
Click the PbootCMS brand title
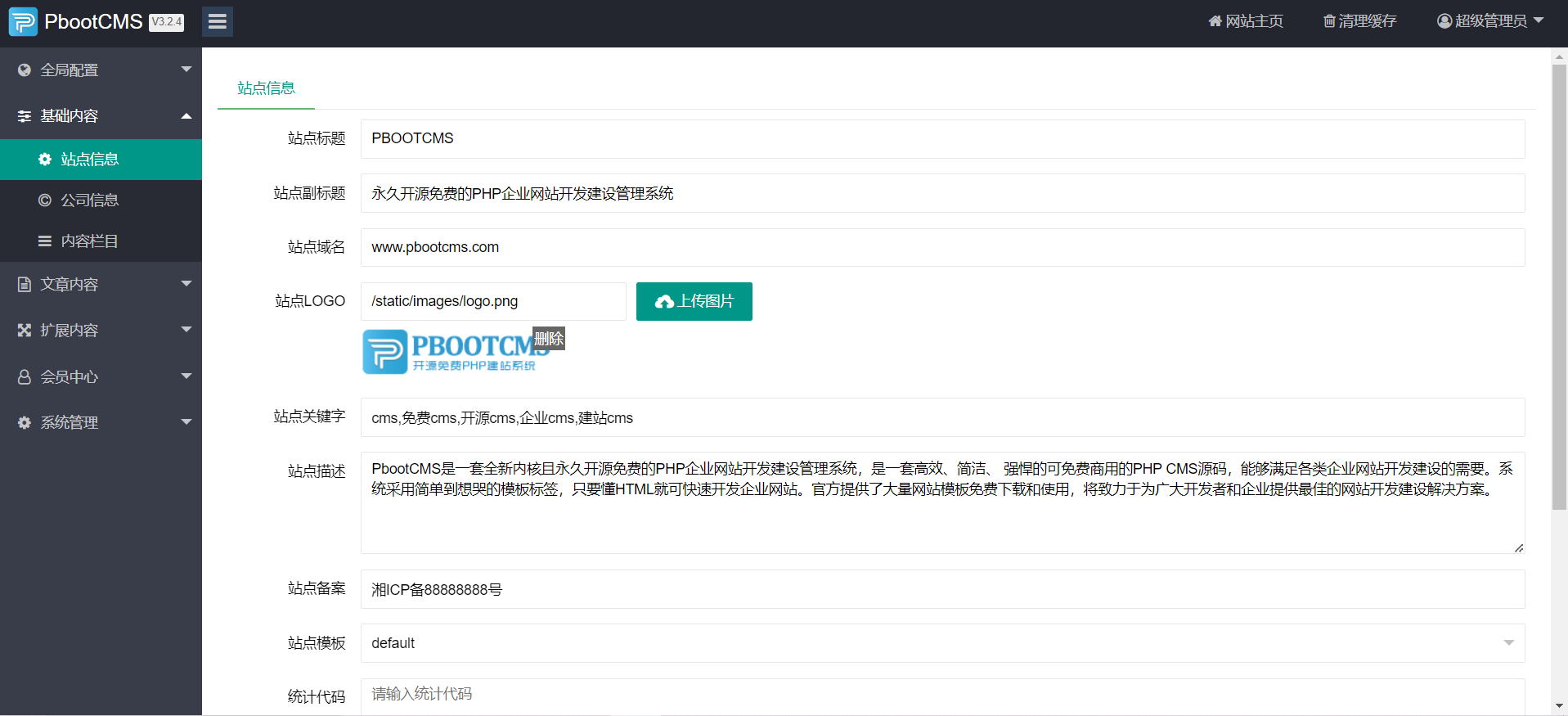click(93, 22)
